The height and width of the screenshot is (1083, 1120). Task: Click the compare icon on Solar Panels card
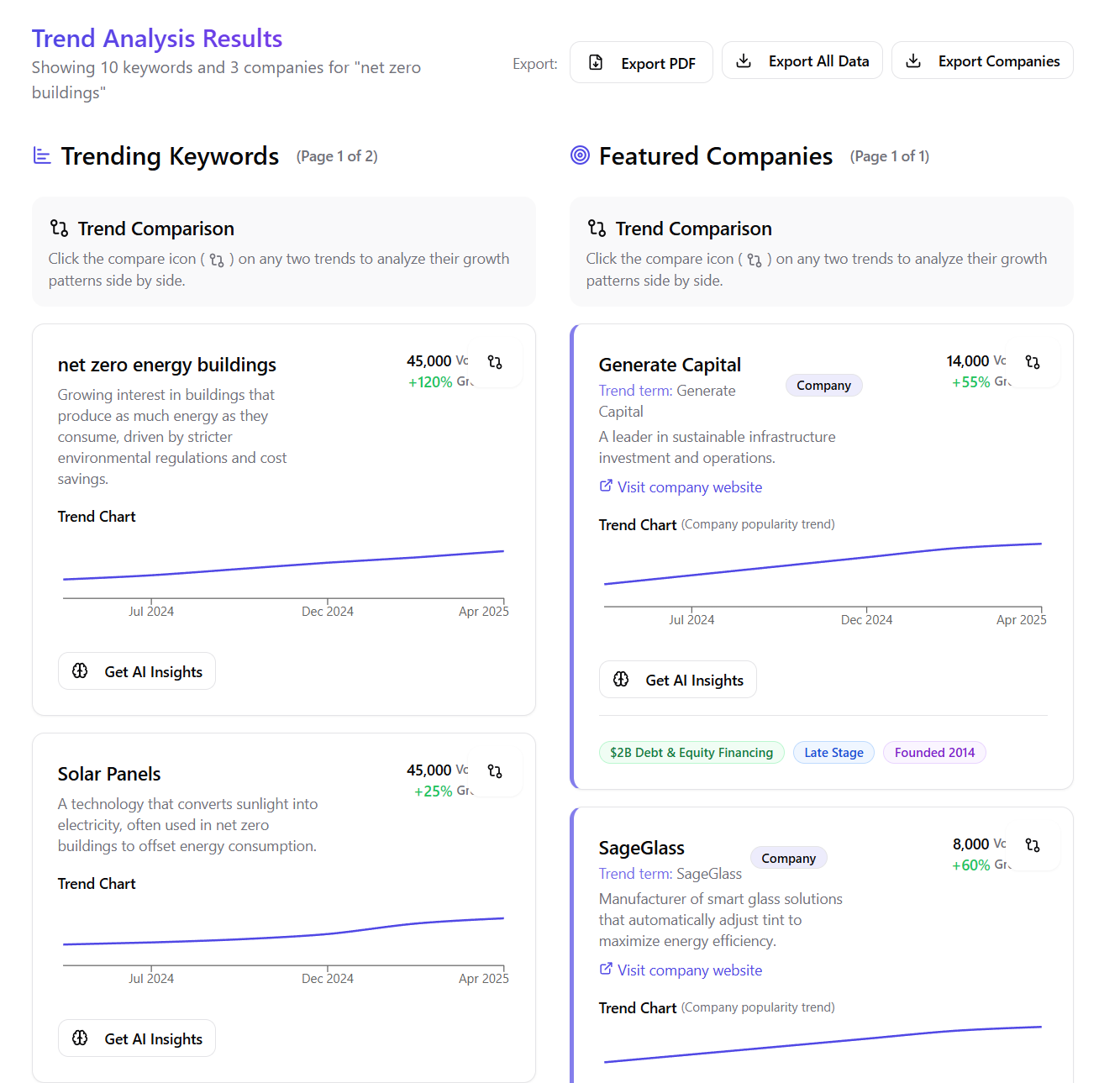495,771
